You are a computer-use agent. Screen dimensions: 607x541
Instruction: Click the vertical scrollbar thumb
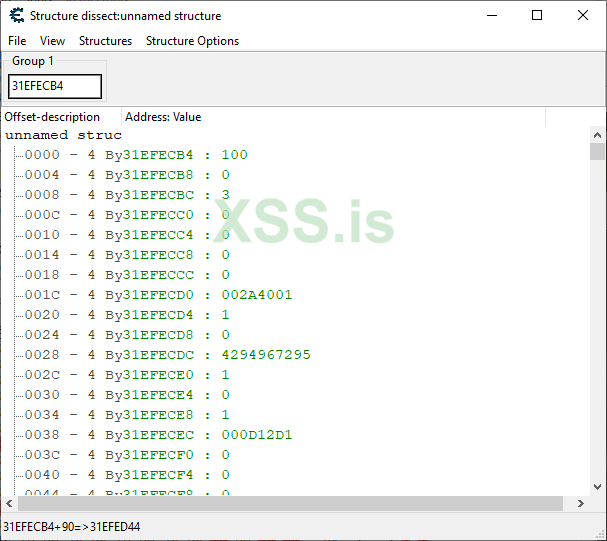(x=597, y=151)
